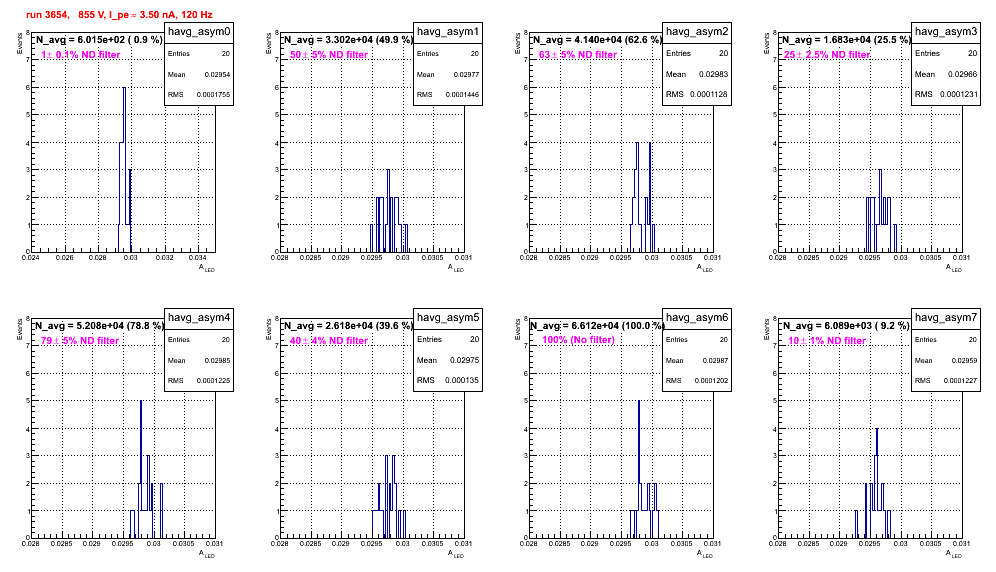
Task: Select the N_avg = 1.683e+04 (25.5 %) label
Action: (x=846, y=40)
